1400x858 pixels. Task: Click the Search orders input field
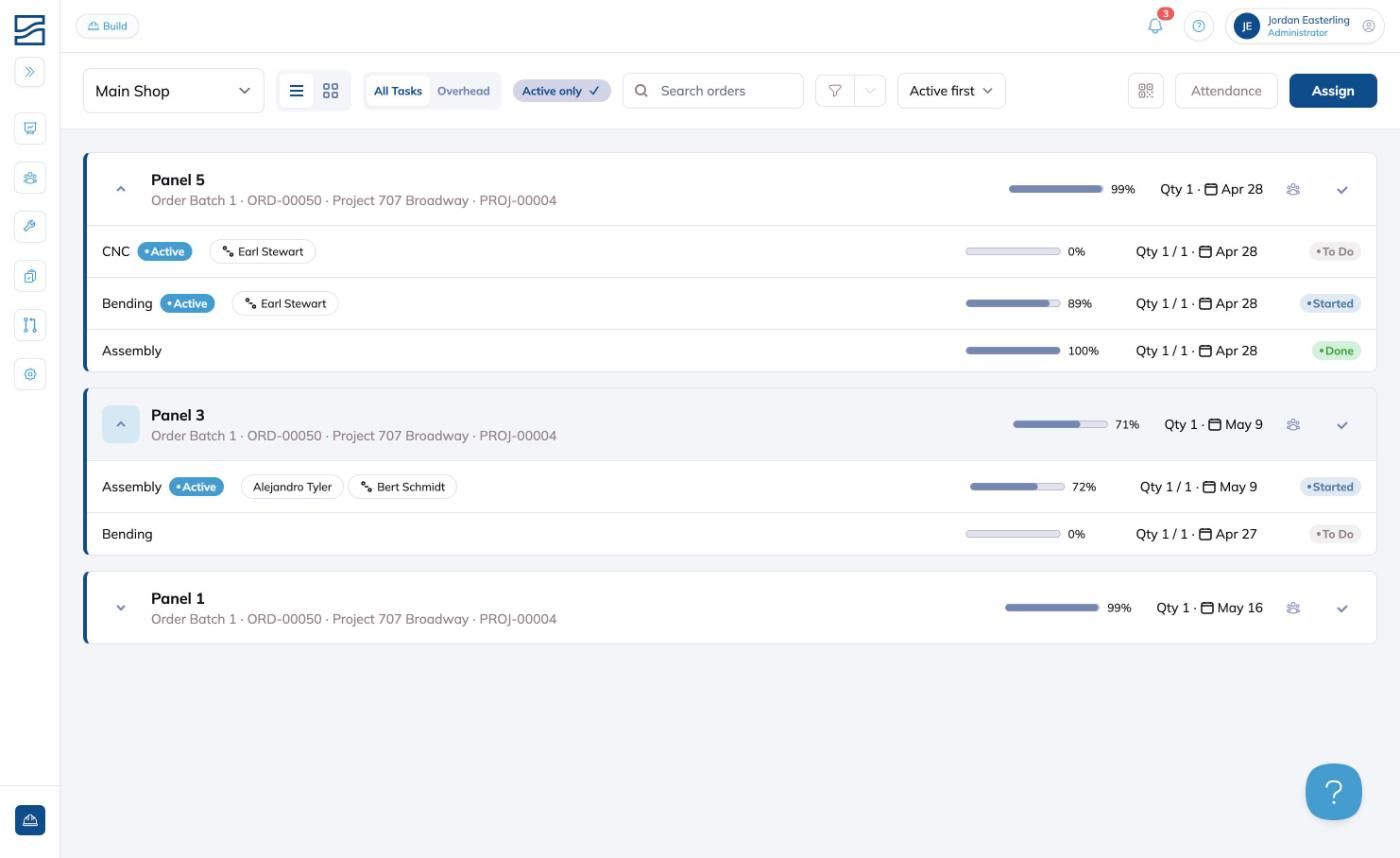[x=713, y=91]
